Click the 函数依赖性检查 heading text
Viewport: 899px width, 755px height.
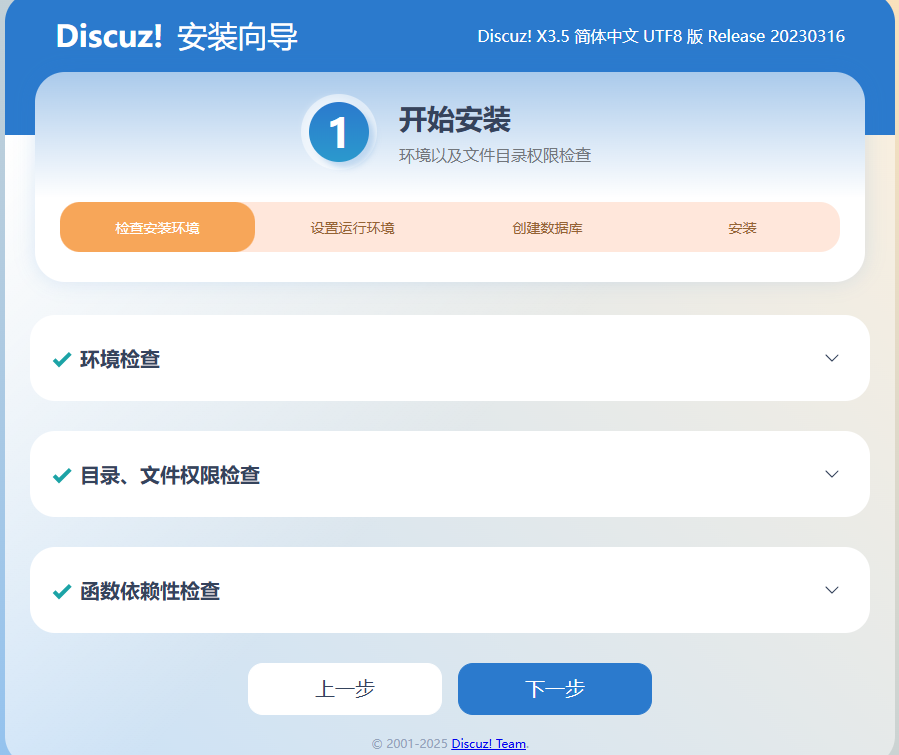(x=150, y=591)
